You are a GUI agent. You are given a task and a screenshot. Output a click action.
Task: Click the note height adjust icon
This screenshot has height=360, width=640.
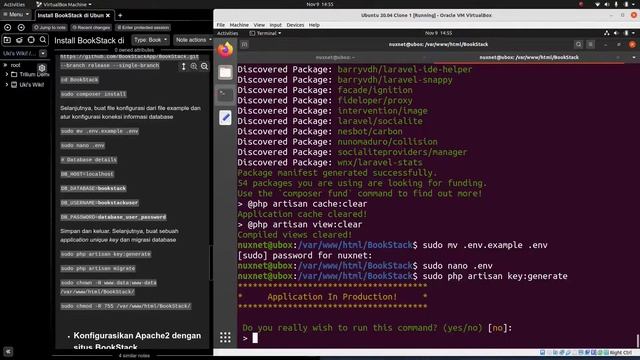pos(183,66)
